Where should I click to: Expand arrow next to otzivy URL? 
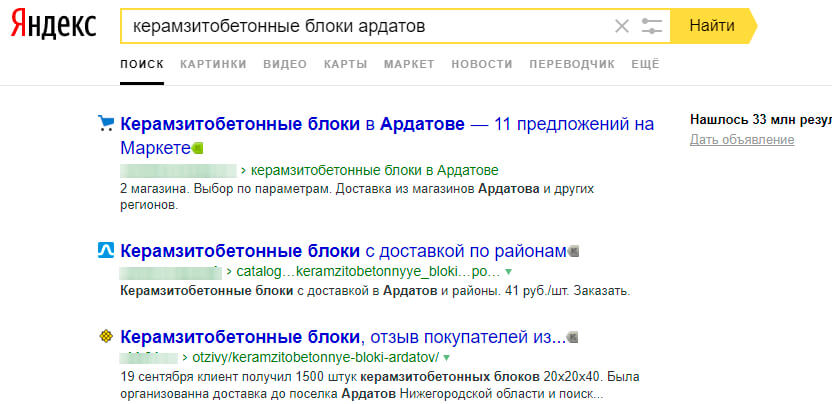tap(446, 357)
